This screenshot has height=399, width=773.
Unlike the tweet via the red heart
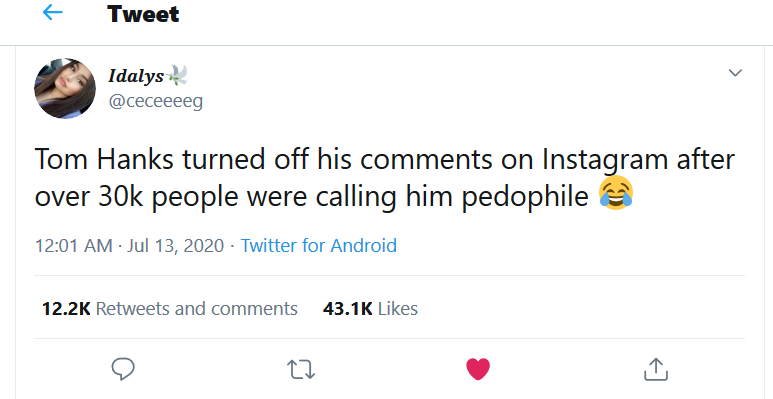(478, 369)
